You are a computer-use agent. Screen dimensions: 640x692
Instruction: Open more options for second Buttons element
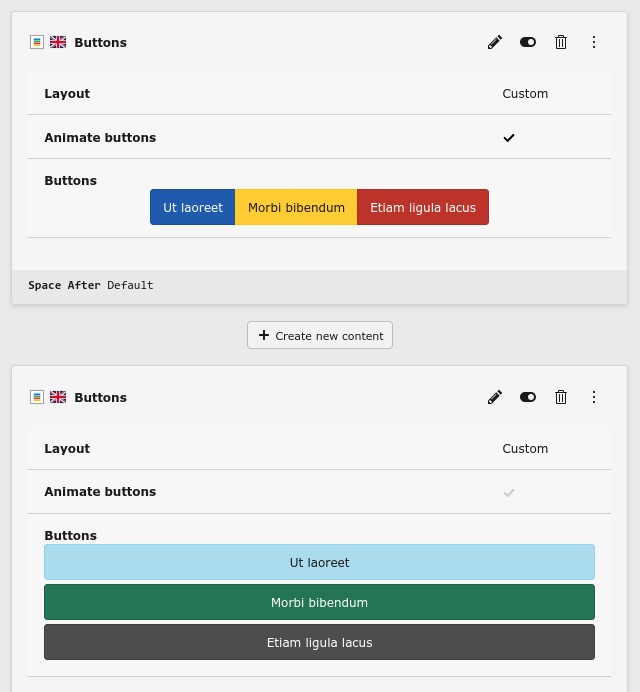pos(594,397)
